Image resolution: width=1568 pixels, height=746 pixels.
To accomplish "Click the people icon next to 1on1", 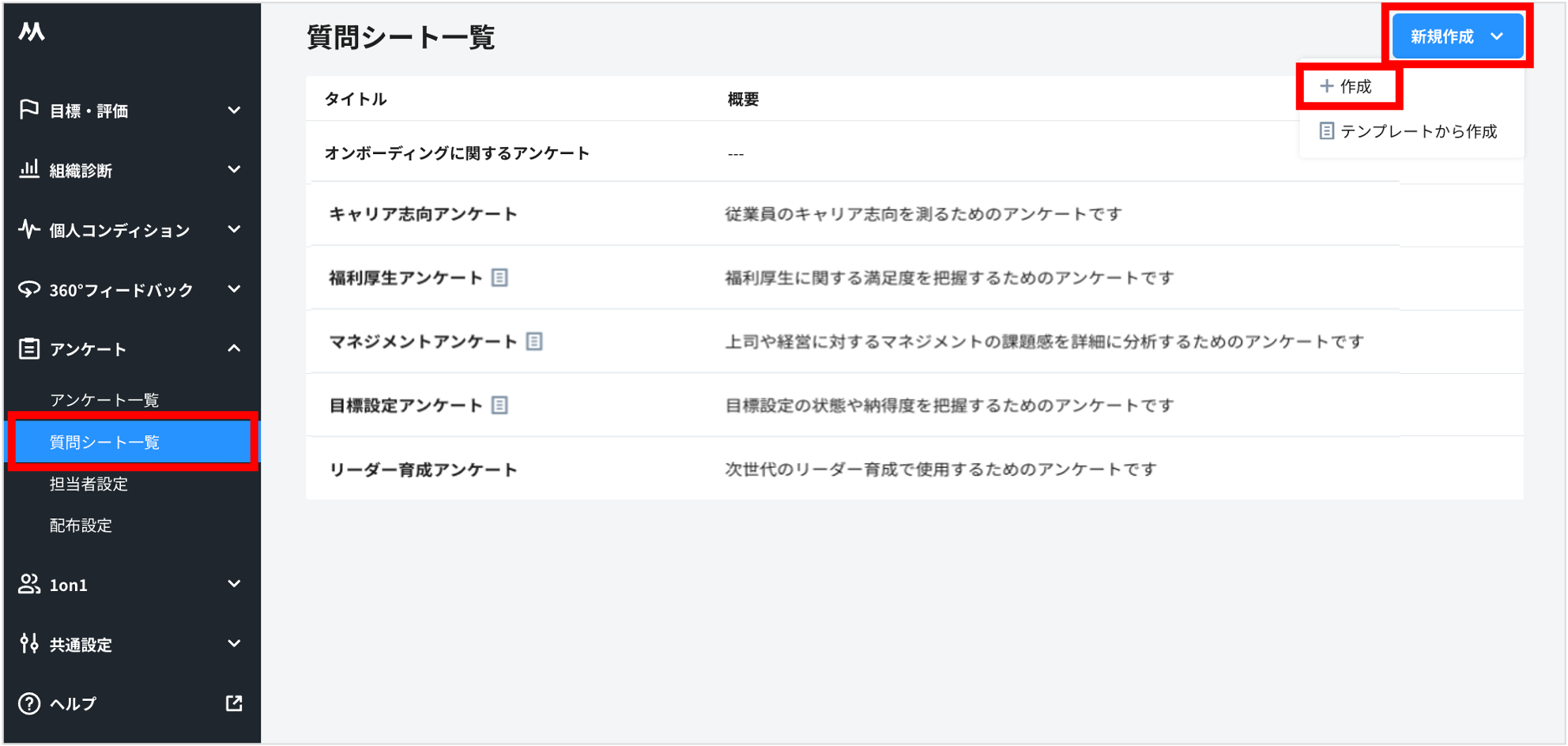I will point(28,584).
